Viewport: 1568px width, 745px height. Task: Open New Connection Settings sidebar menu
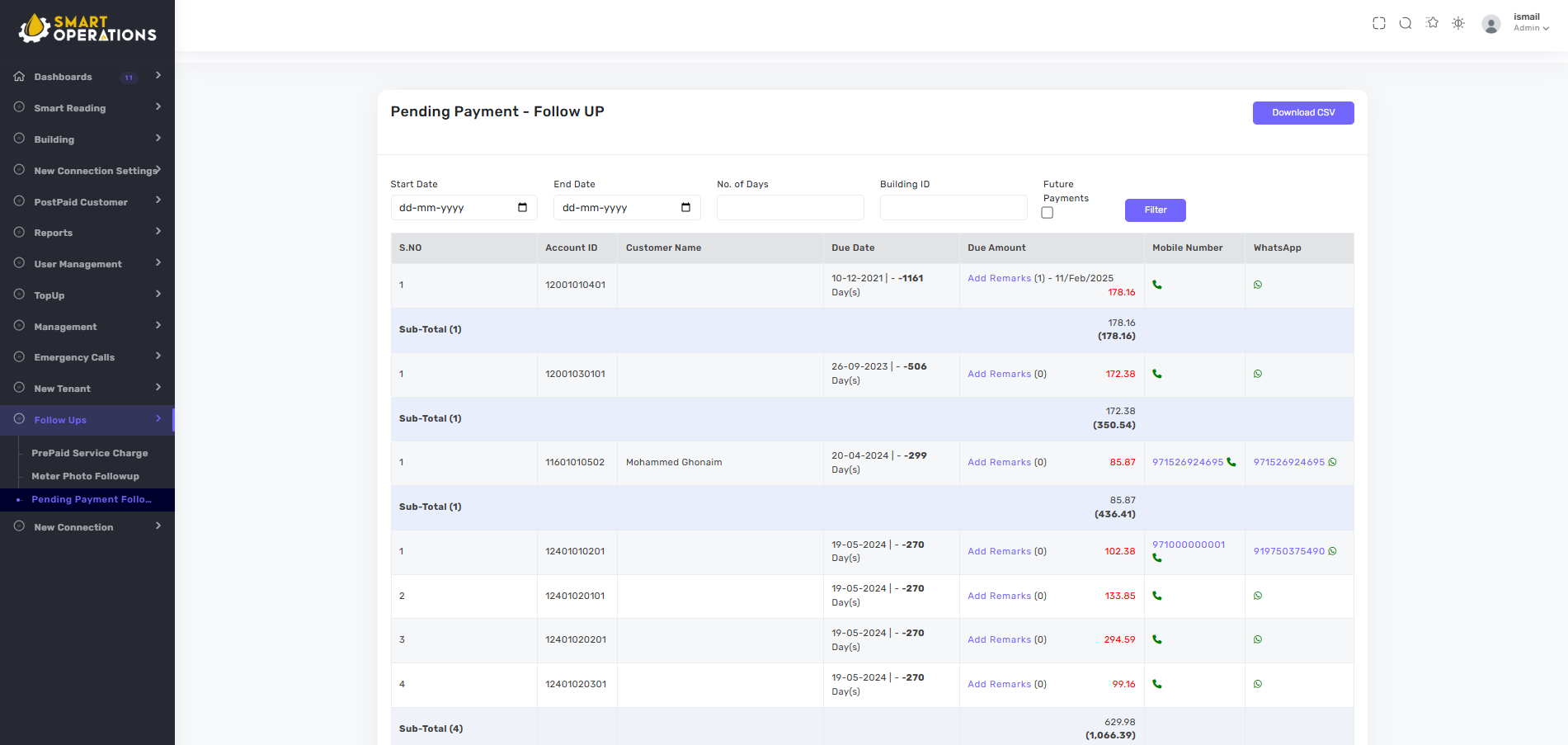pos(87,171)
